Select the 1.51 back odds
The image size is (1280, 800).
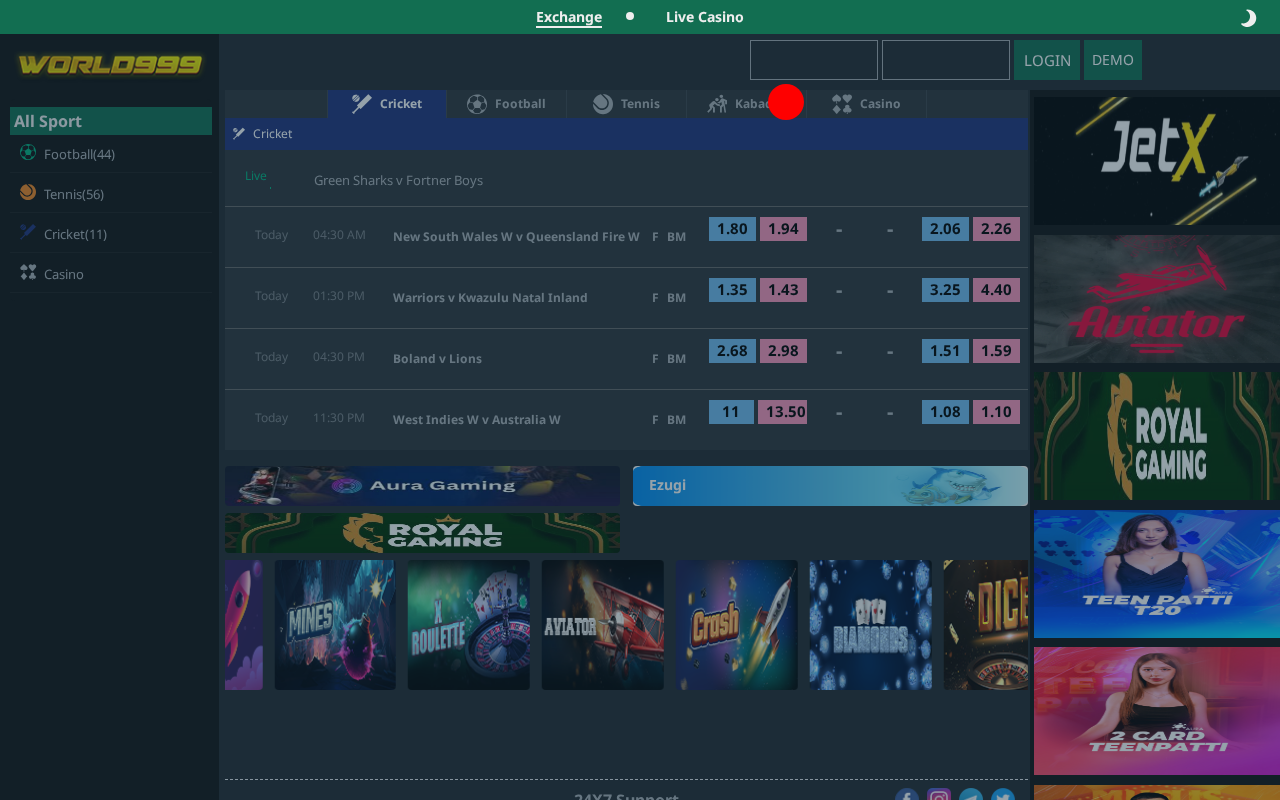(x=945, y=351)
